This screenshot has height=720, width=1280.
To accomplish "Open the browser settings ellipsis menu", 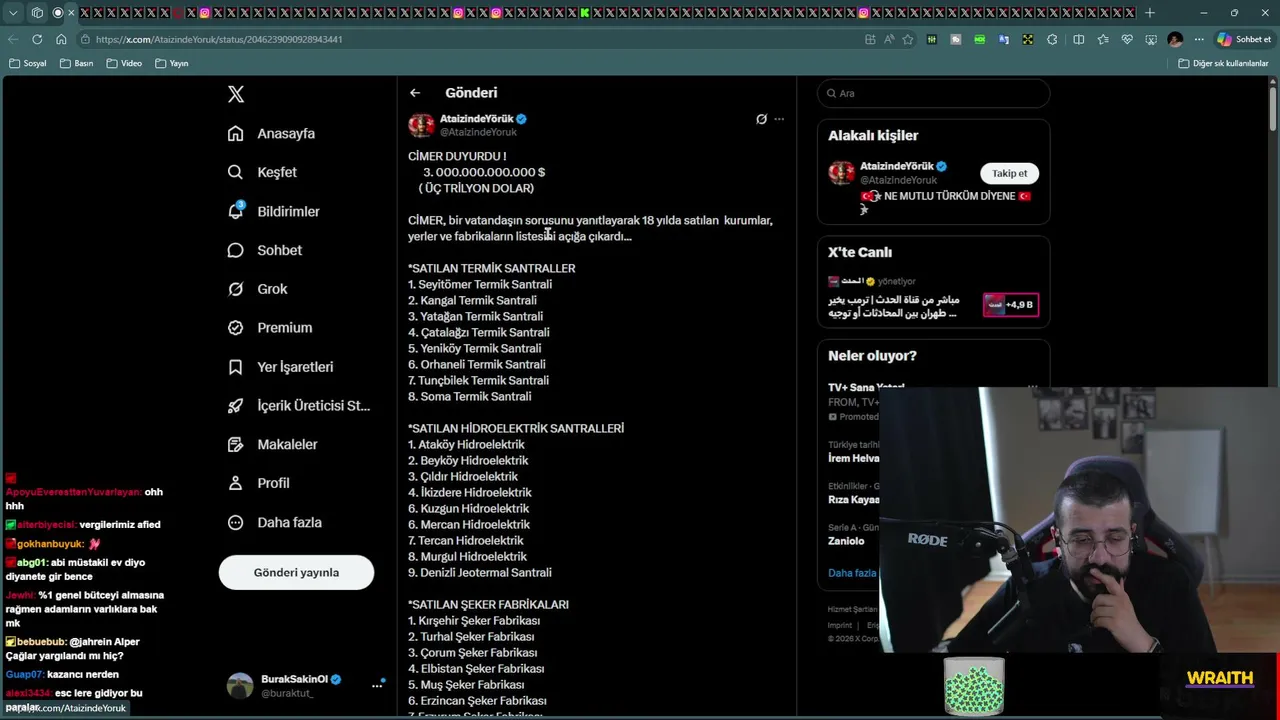I will [1199, 39].
